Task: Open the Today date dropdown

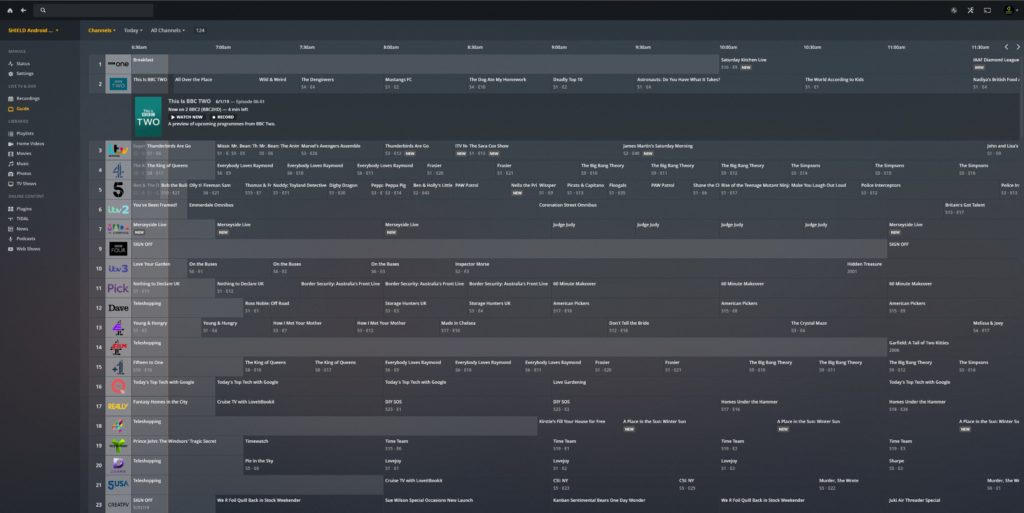Action: (x=132, y=30)
